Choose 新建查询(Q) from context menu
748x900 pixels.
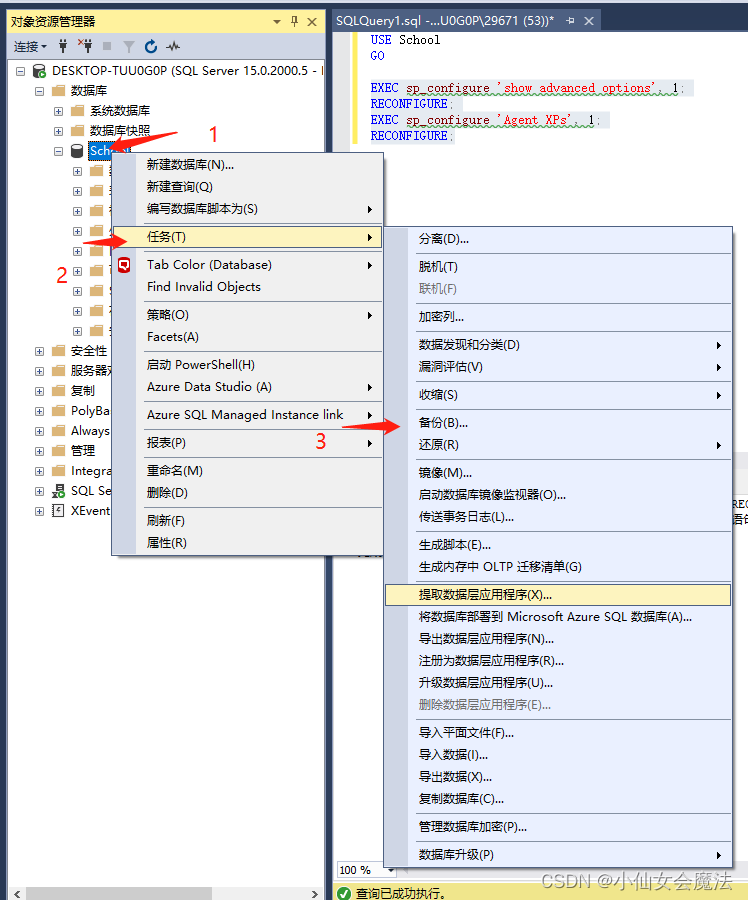(248, 187)
